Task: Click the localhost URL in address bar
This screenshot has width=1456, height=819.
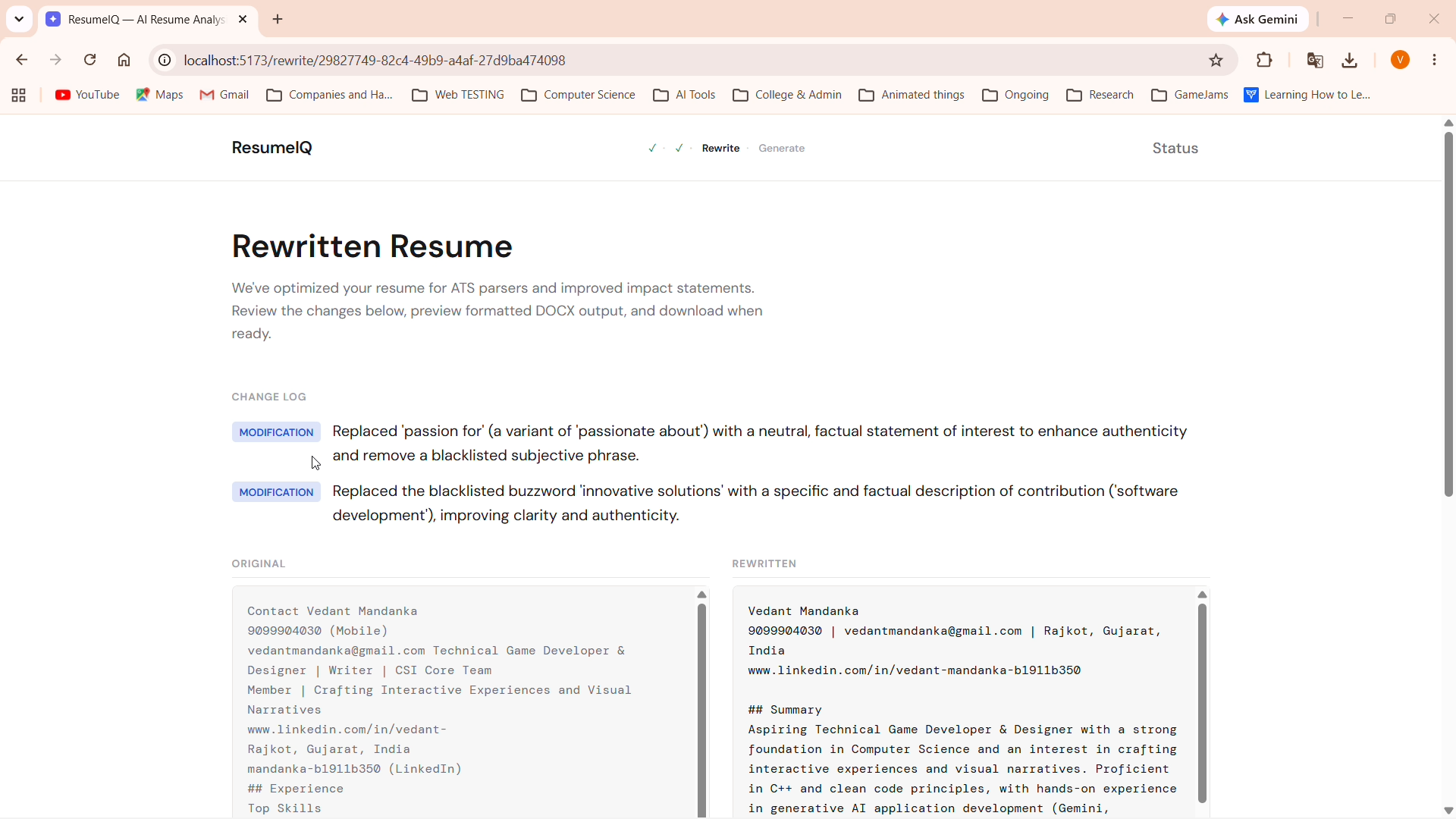Action: pyautogui.click(x=375, y=60)
